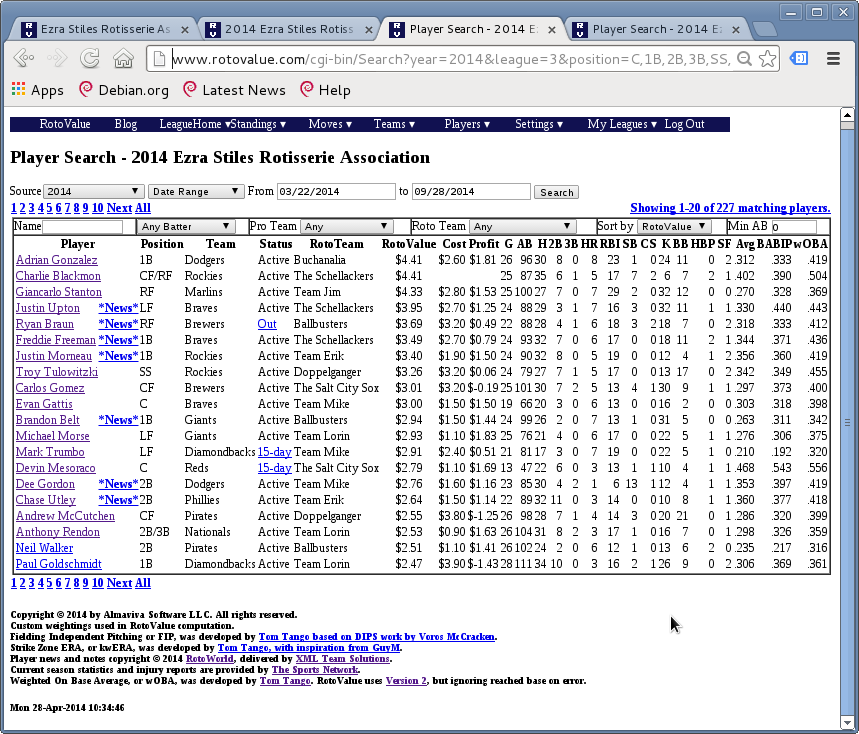Screen dimensions: 859x734
Task: Open the Source year dropdown
Action: pos(93,191)
